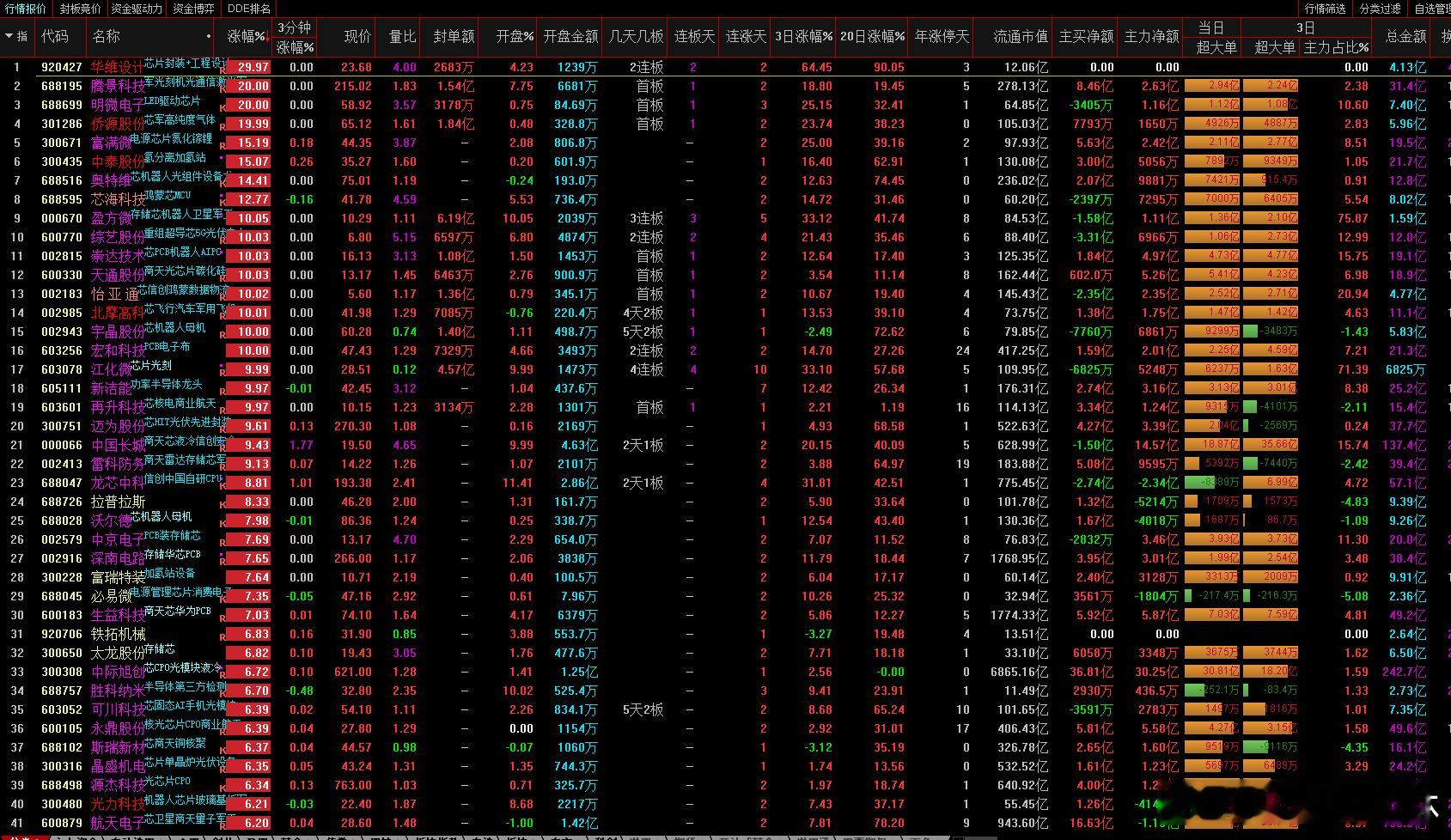Click stock name 中泰股份
1451x840 pixels.
tap(118, 161)
